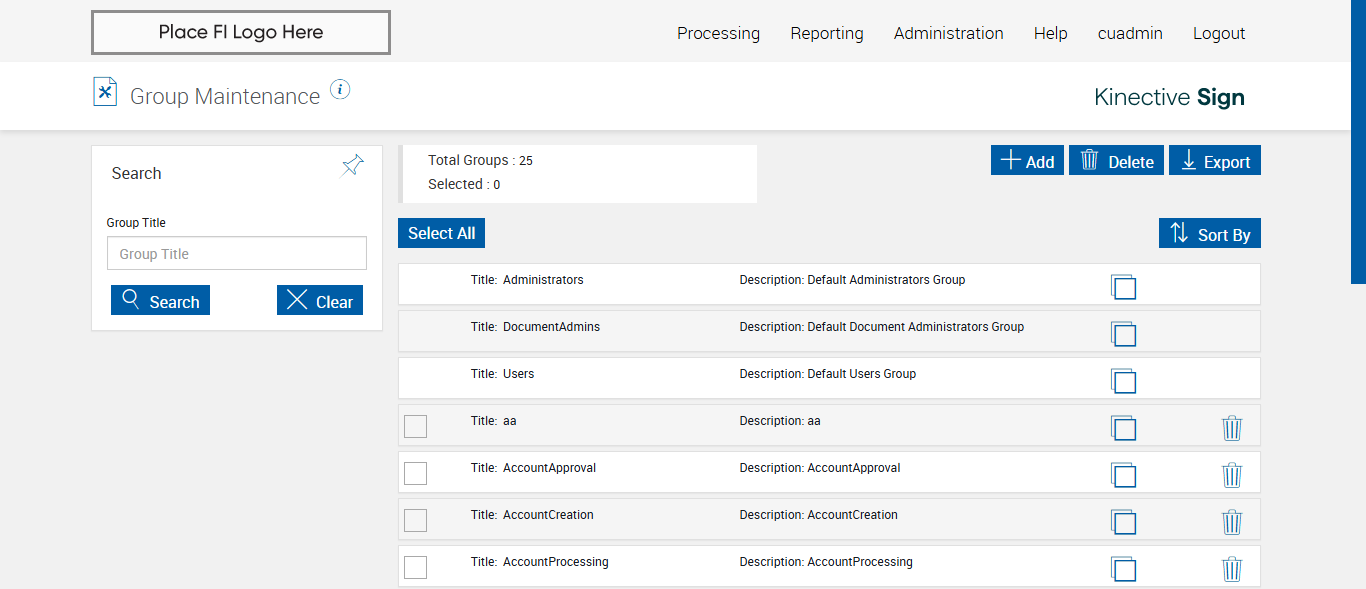This screenshot has width=1366, height=589.
Task: Click the info icon beside Group Maintenance
Action: click(340, 90)
